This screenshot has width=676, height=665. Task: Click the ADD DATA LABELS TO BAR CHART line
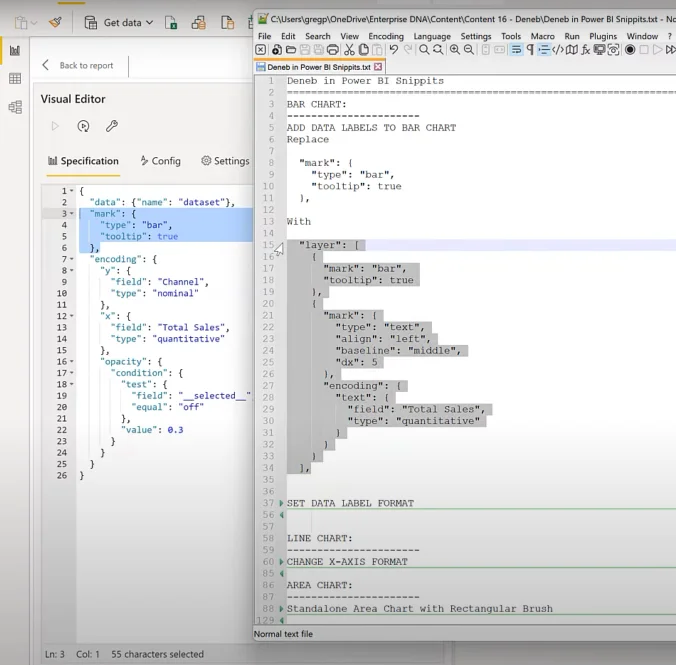coord(371,128)
